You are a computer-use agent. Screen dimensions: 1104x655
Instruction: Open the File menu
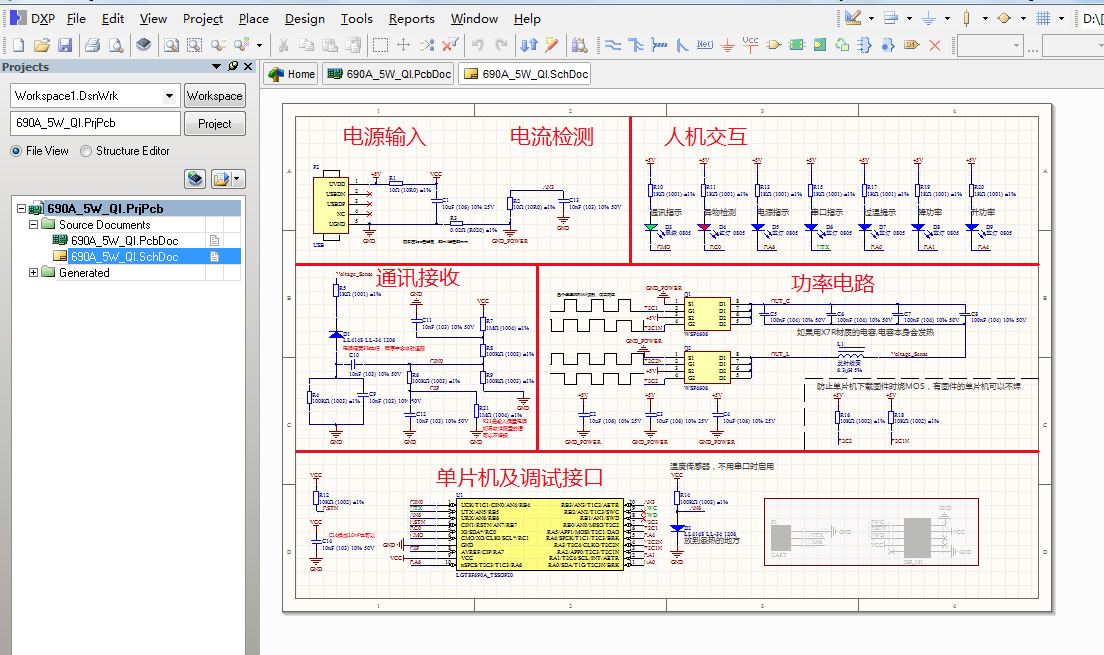coord(76,19)
